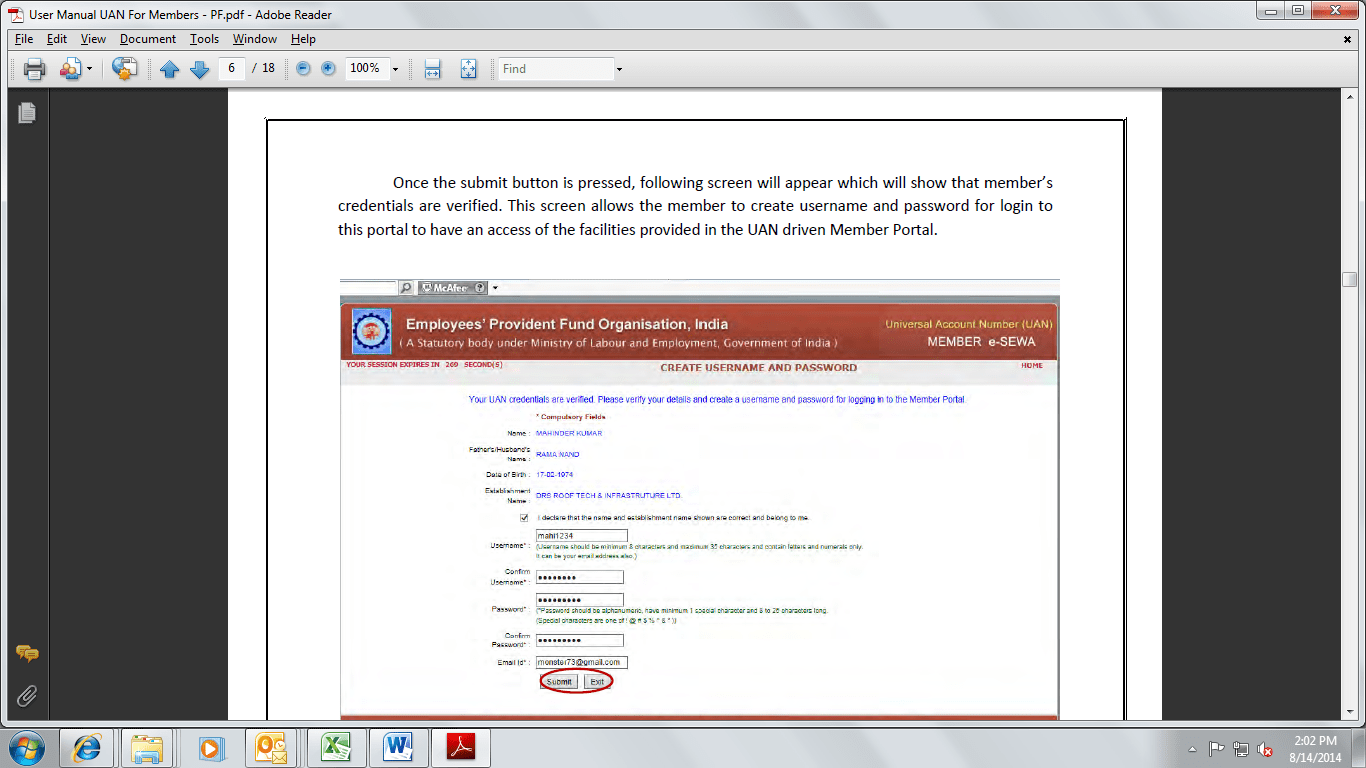Click the Username field containing mahi1234
Screen dimensions: 1366x768
coord(580,536)
